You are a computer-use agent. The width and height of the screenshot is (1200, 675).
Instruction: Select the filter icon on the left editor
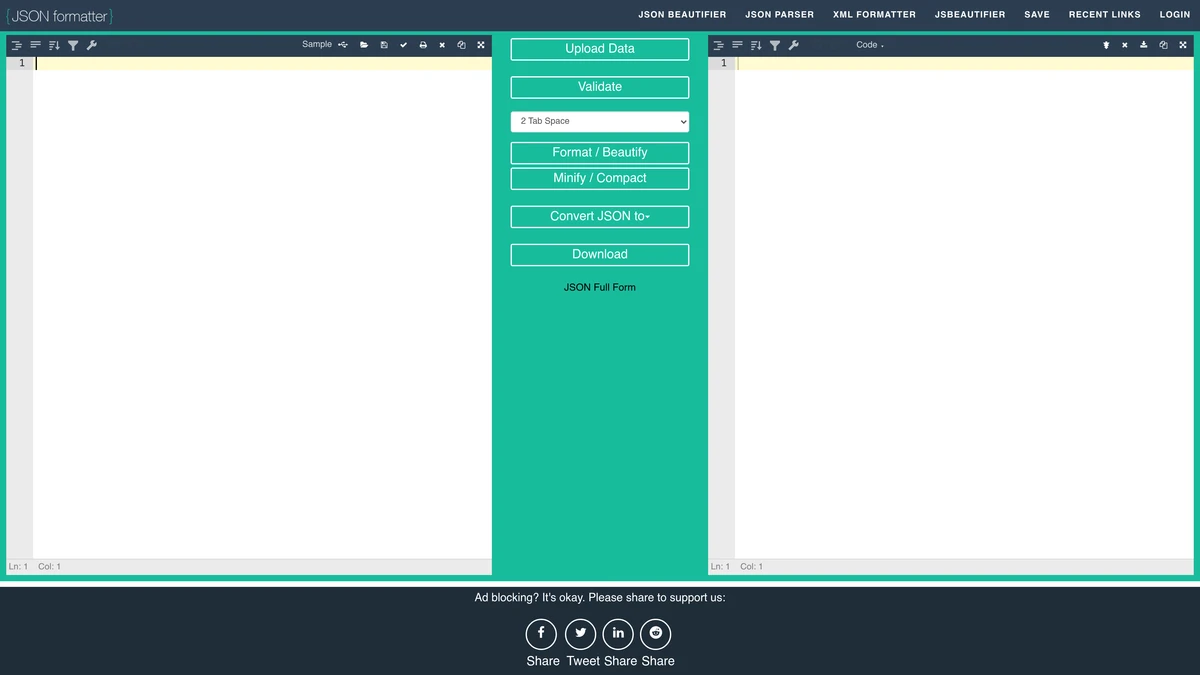[x=73, y=45]
